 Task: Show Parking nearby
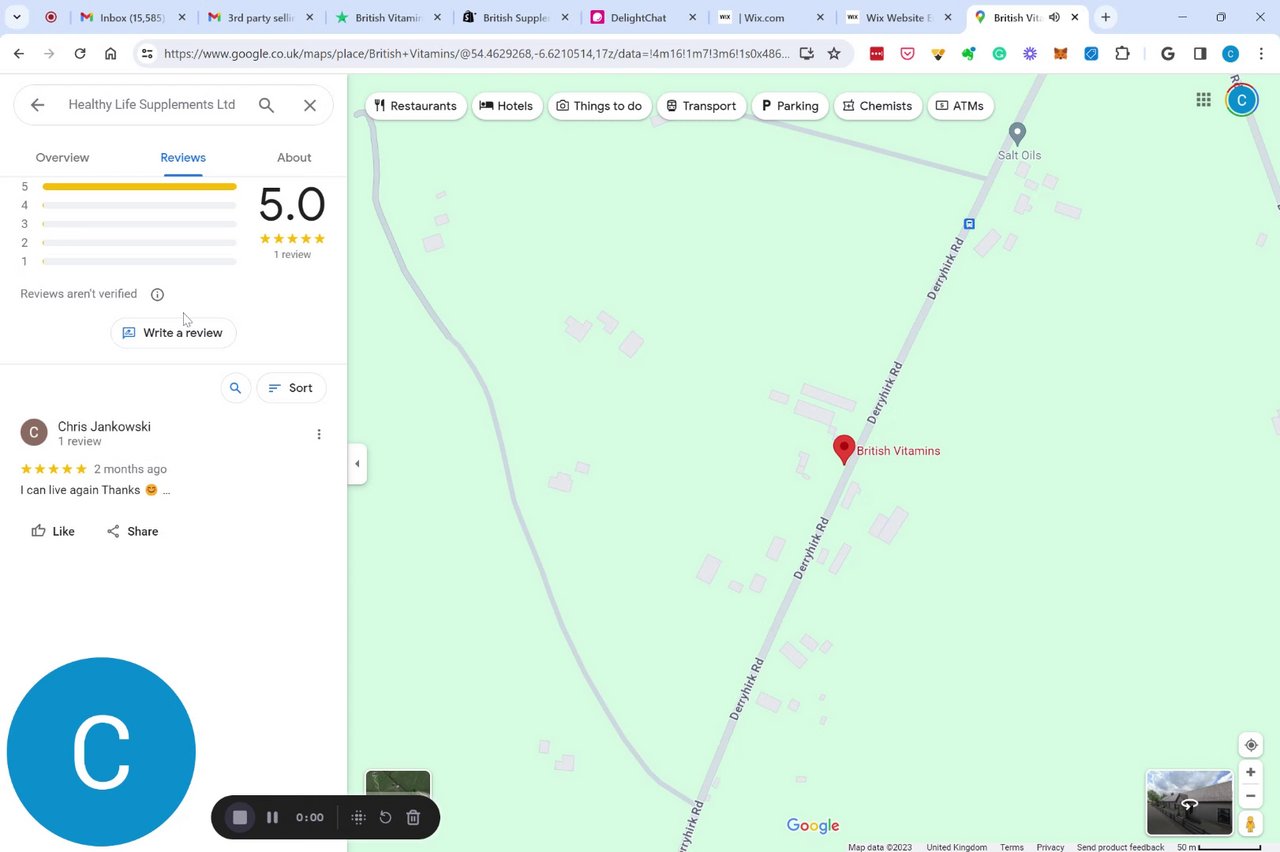pyautogui.click(x=790, y=106)
